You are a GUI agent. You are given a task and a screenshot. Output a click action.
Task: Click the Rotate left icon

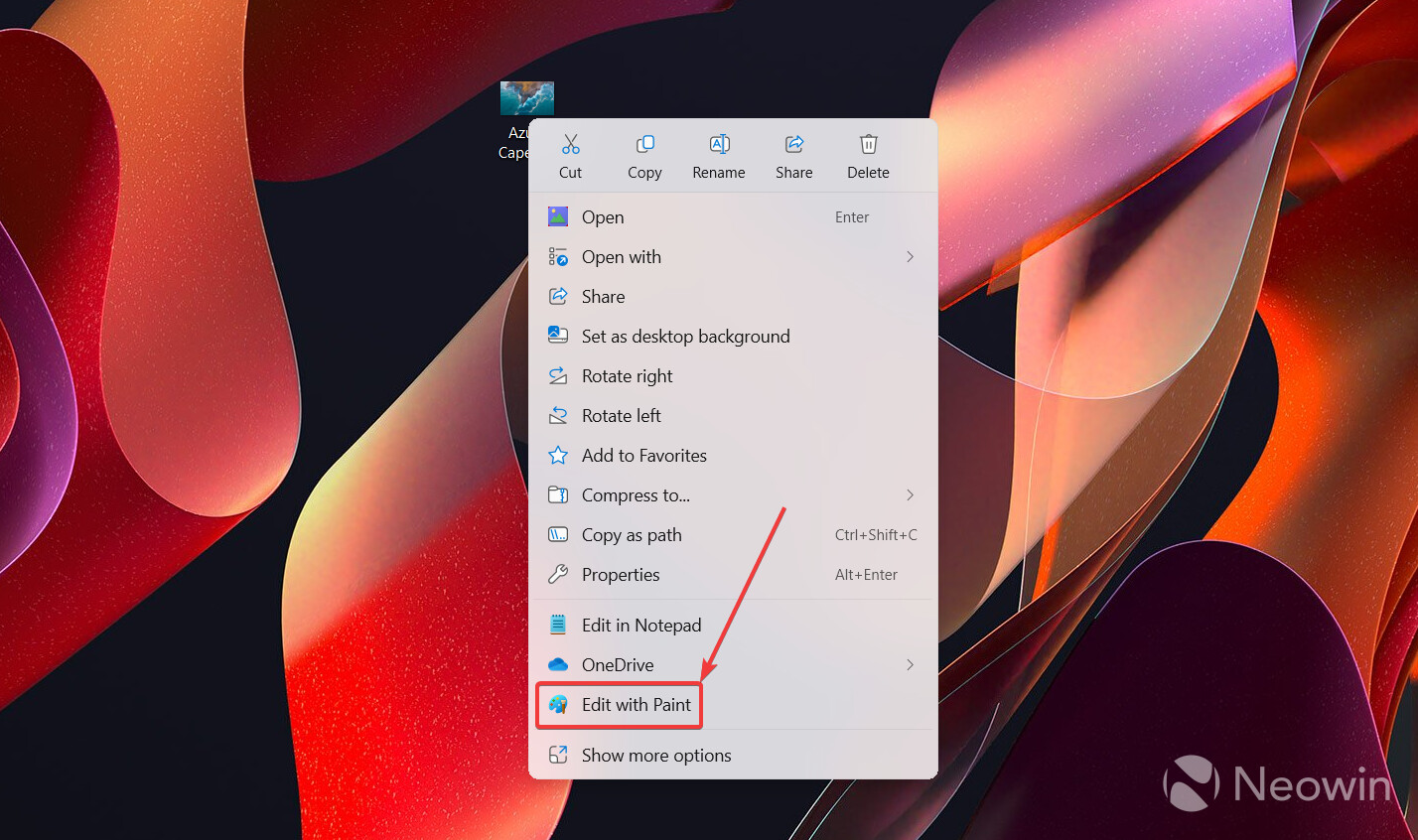(558, 415)
